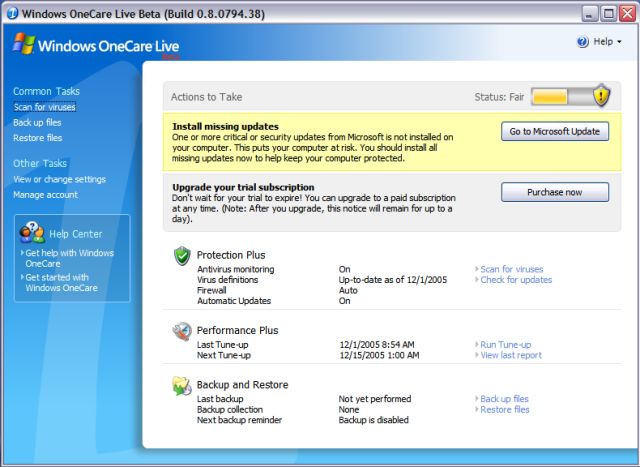Click the Windows OneCare flag logo
Viewport: 640px width, 467px height.
click(x=24, y=44)
